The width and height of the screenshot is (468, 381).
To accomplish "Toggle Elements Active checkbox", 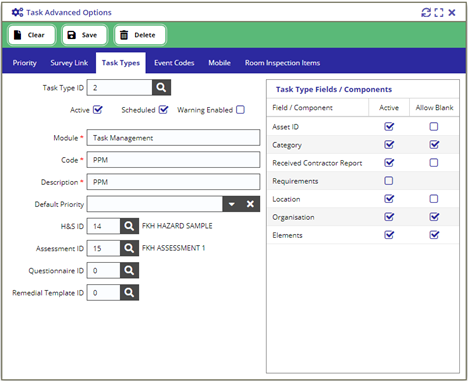I will (x=389, y=235).
